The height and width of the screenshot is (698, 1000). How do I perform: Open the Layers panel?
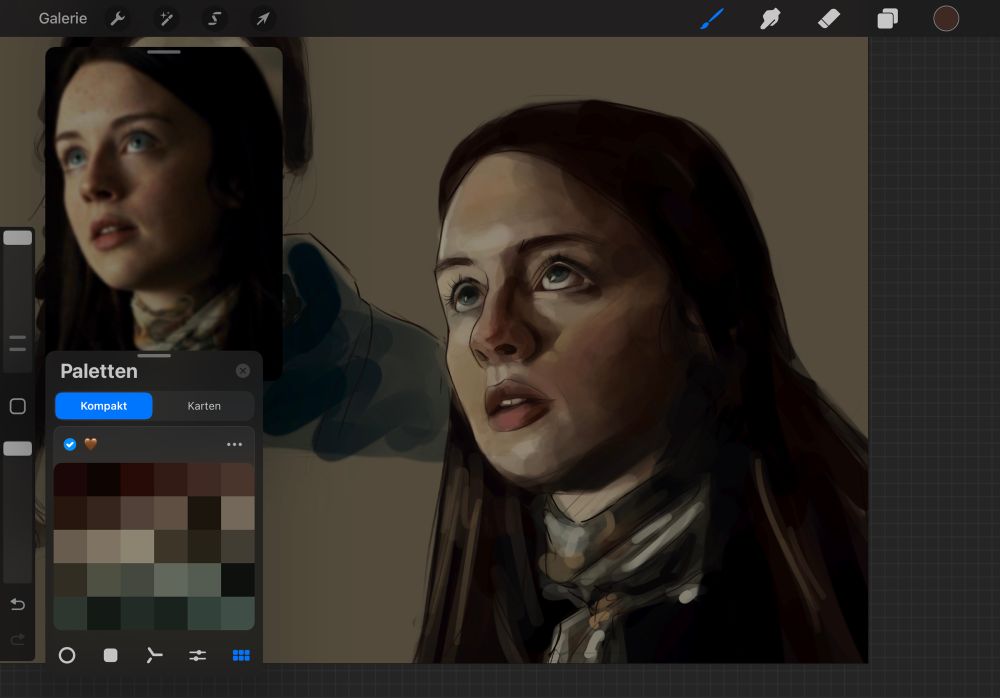887,19
